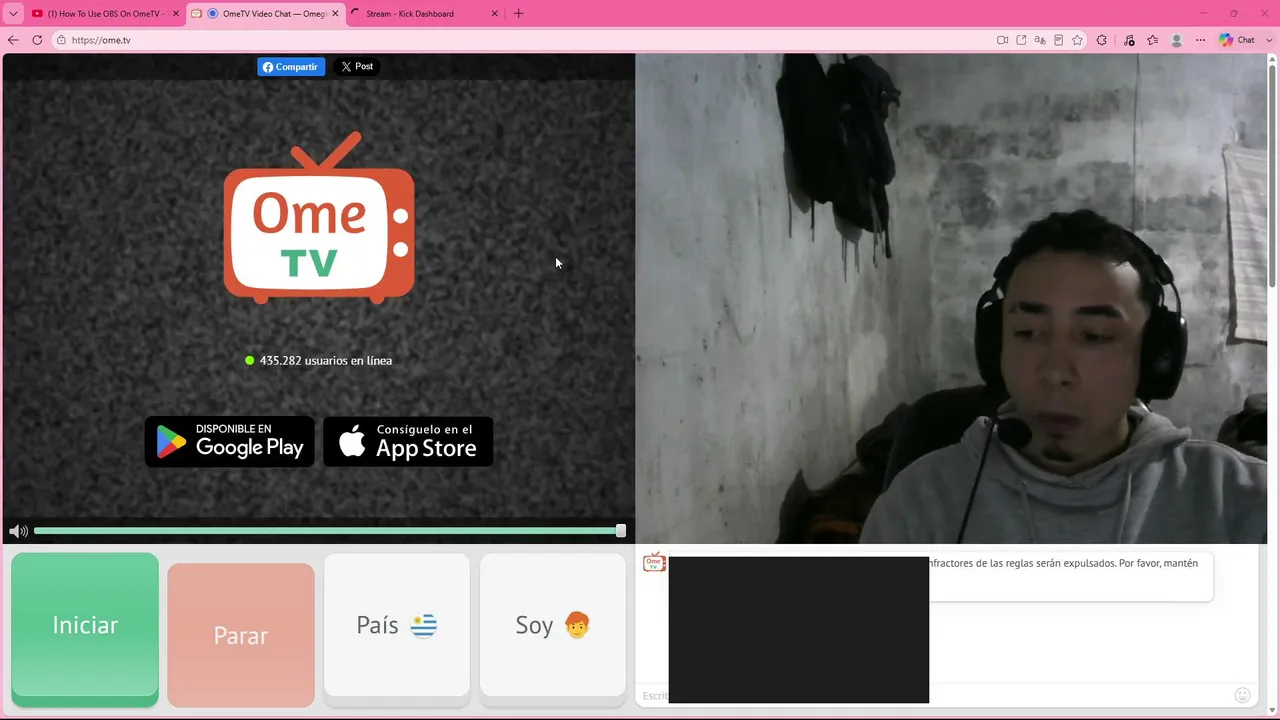1280x720 pixels.
Task: Open the browser profile avatar
Action: 1176,40
